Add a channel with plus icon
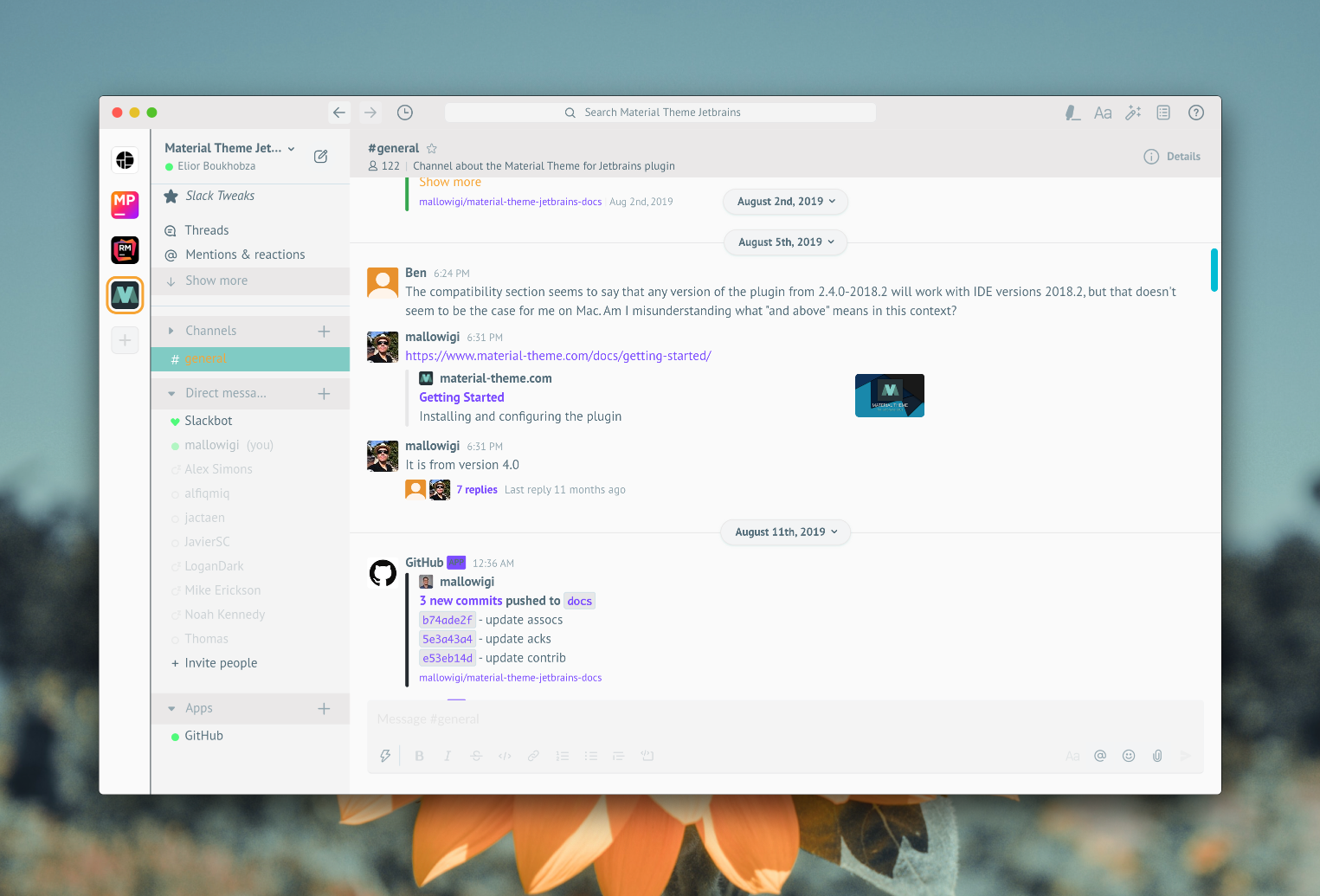Screen dimensions: 1320x896 click(324, 331)
